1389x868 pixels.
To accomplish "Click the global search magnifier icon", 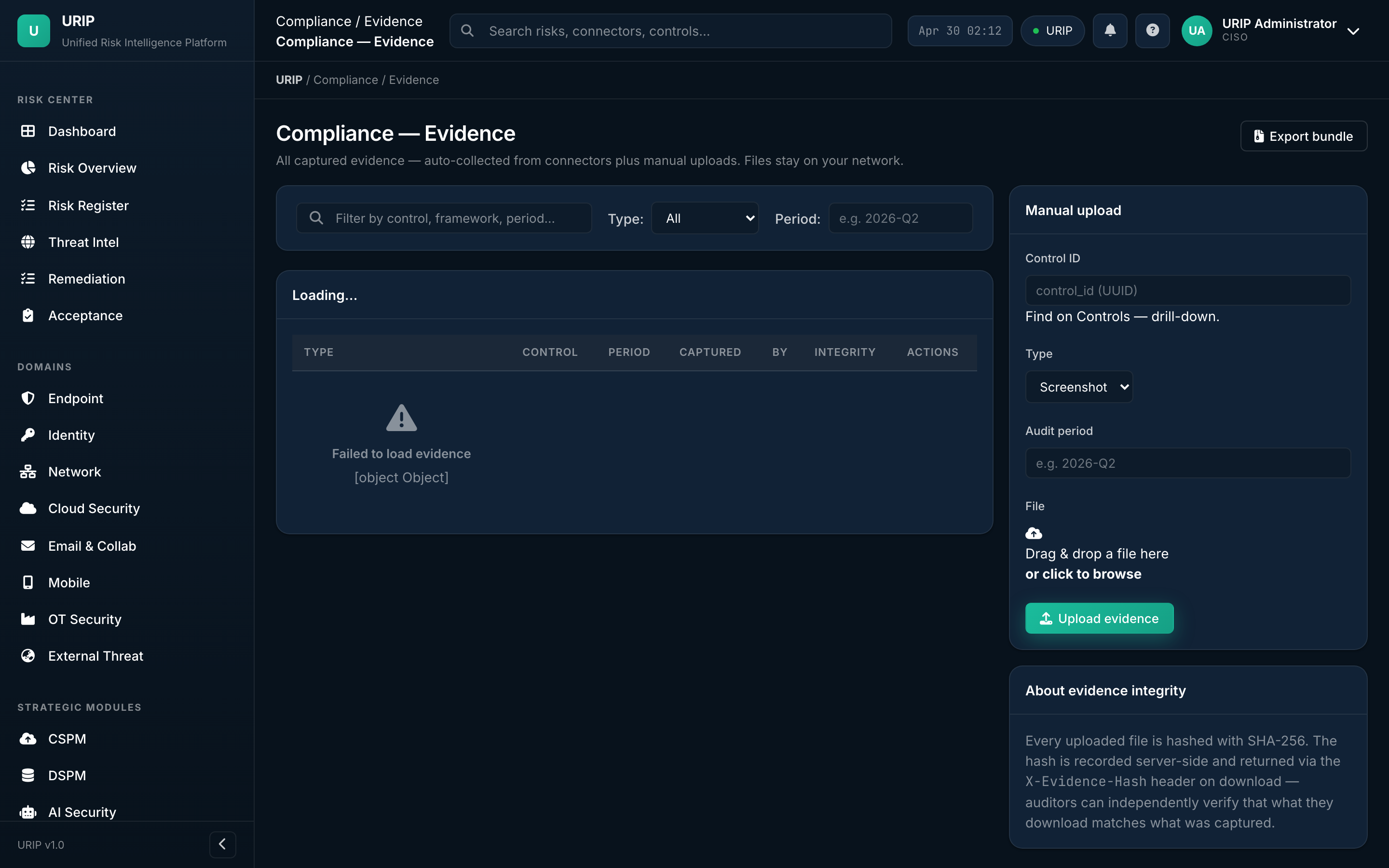I will point(467,30).
